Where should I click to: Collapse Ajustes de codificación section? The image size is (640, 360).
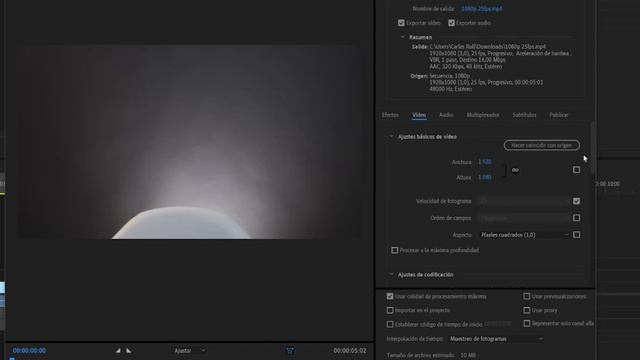391,275
